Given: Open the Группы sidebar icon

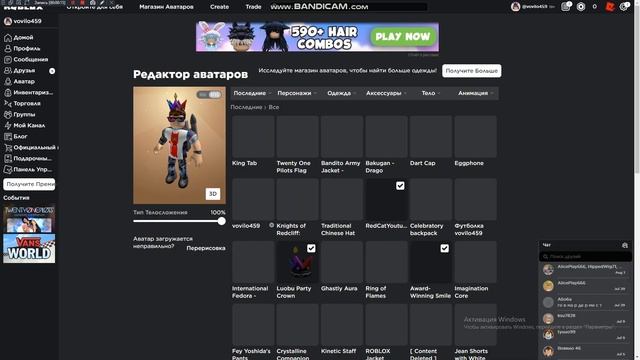Looking at the screenshot, I should click(8, 115).
